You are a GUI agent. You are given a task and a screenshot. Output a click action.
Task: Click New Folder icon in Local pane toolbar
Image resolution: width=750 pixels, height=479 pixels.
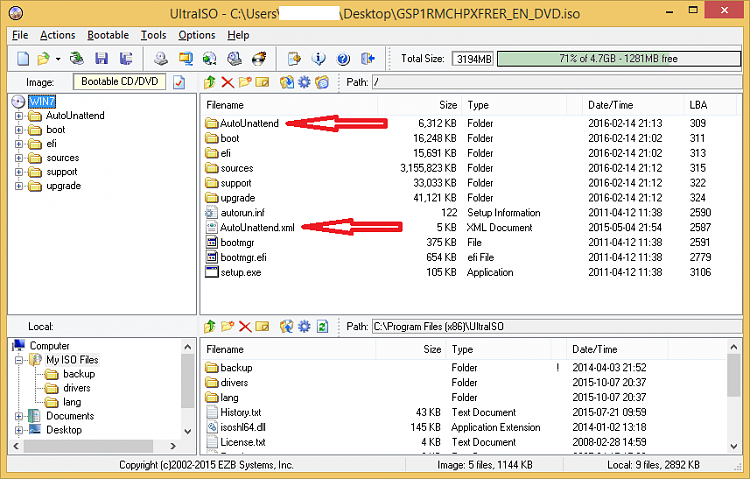point(227,326)
